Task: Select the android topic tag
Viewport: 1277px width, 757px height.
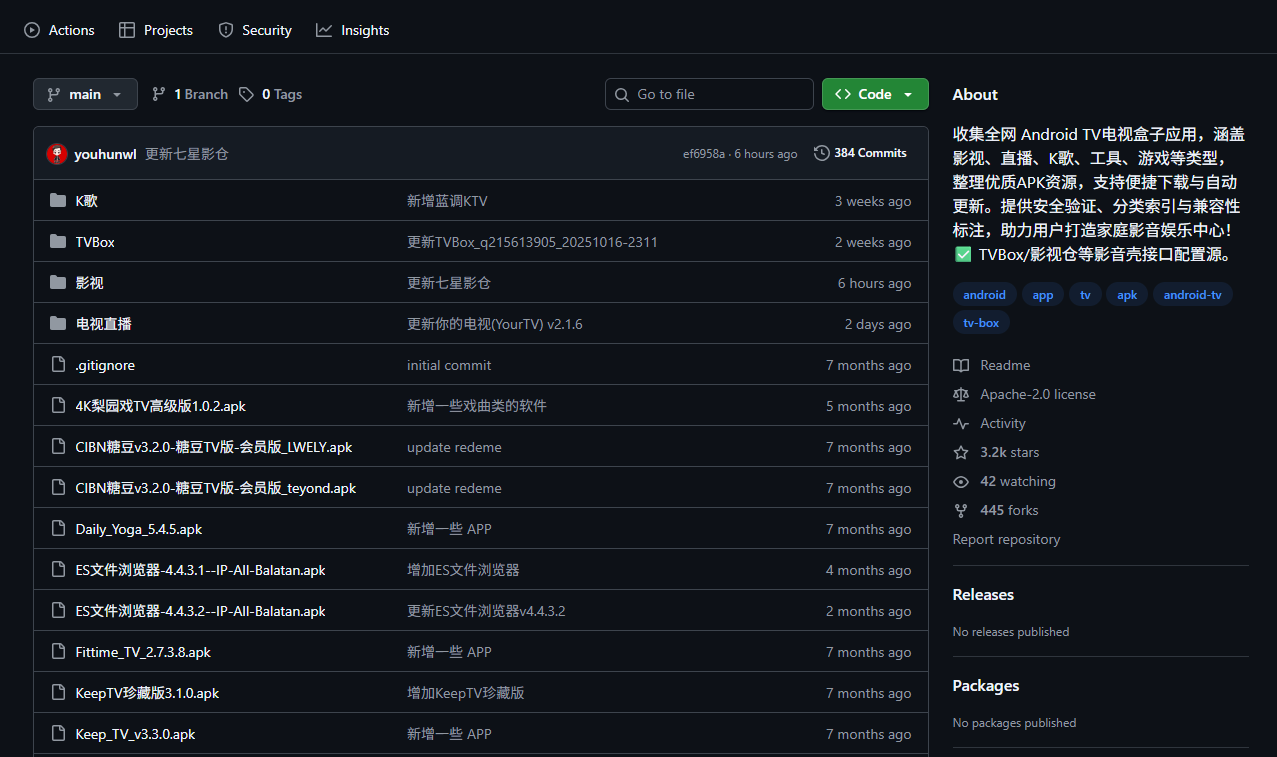Action: [984, 294]
